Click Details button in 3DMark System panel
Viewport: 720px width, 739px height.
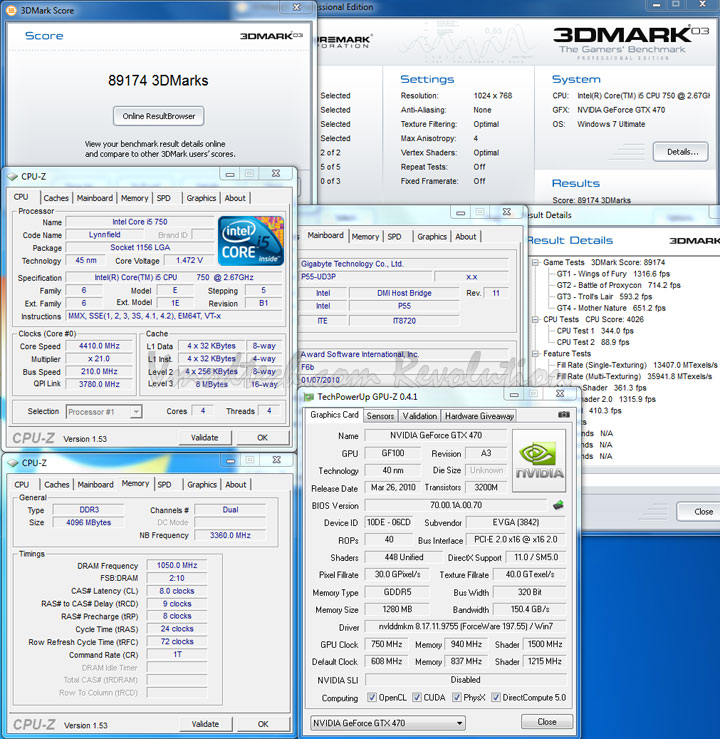pos(681,152)
